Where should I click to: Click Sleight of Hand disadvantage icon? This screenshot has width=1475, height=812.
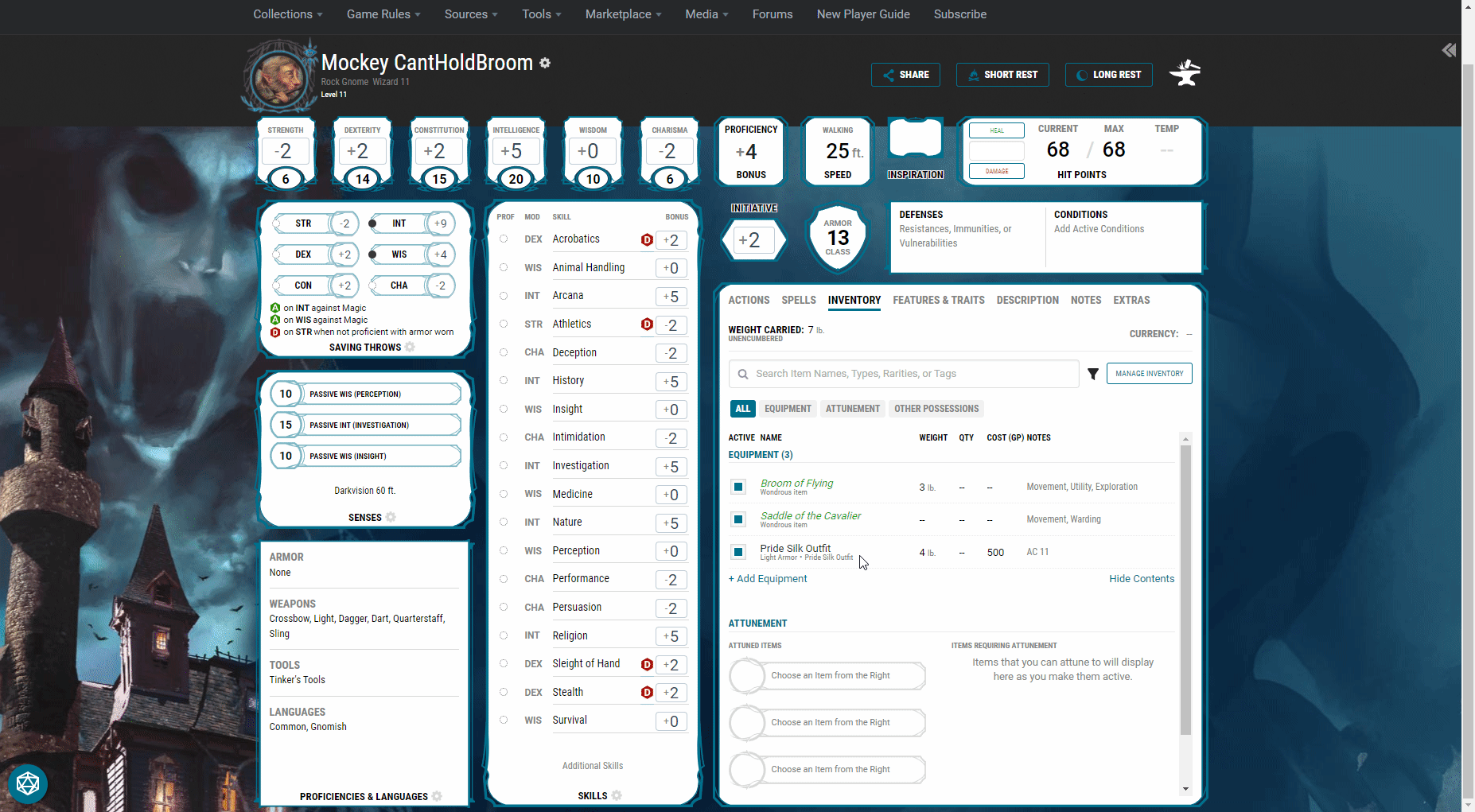point(647,664)
